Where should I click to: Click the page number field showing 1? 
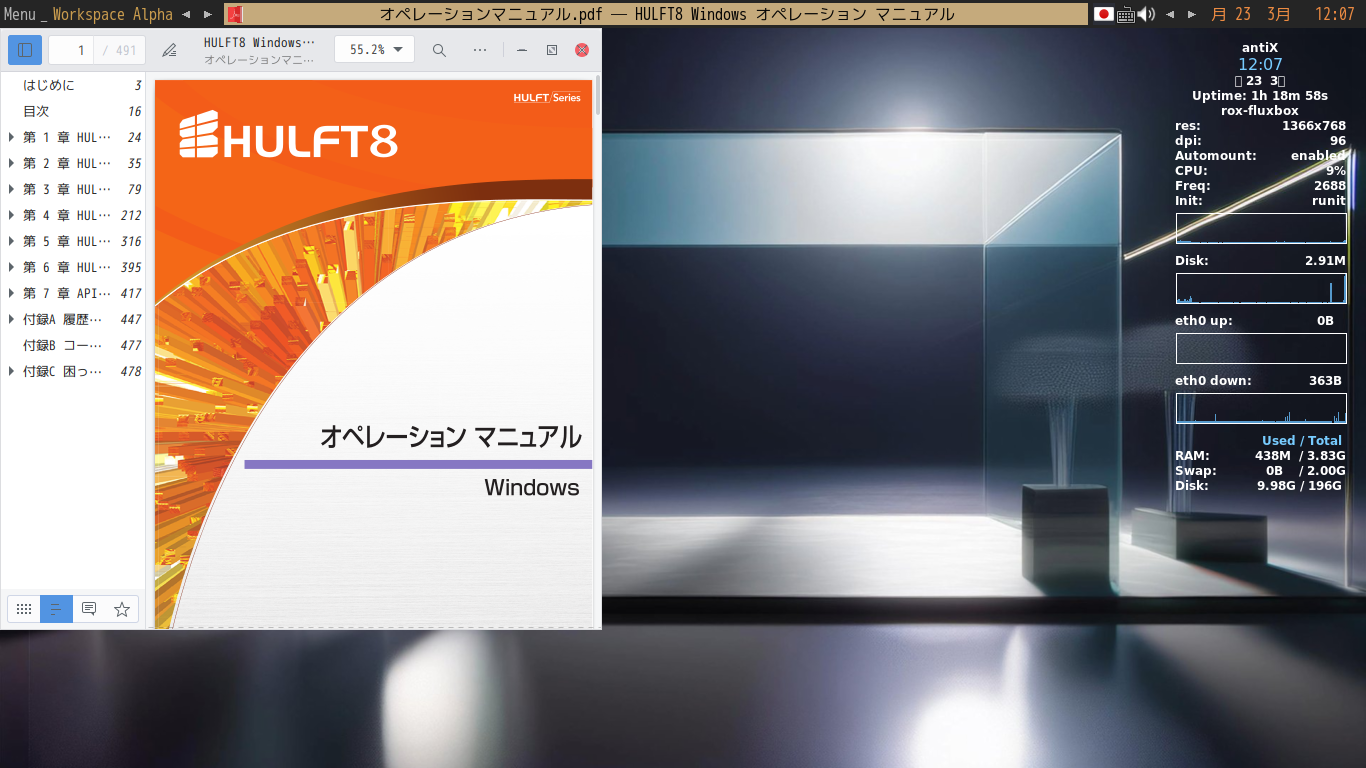click(x=72, y=50)
